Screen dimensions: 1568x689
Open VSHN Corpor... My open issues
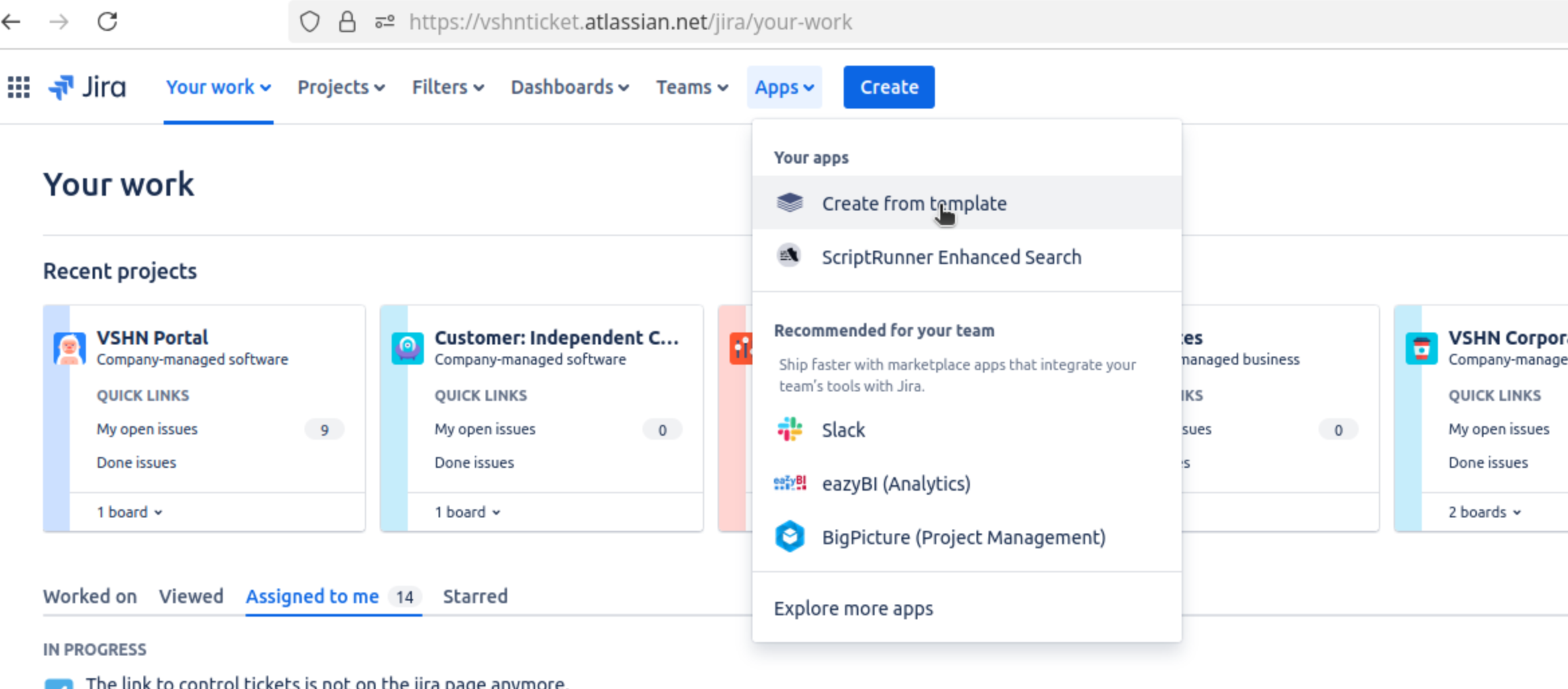click(x=1499, y=429)
